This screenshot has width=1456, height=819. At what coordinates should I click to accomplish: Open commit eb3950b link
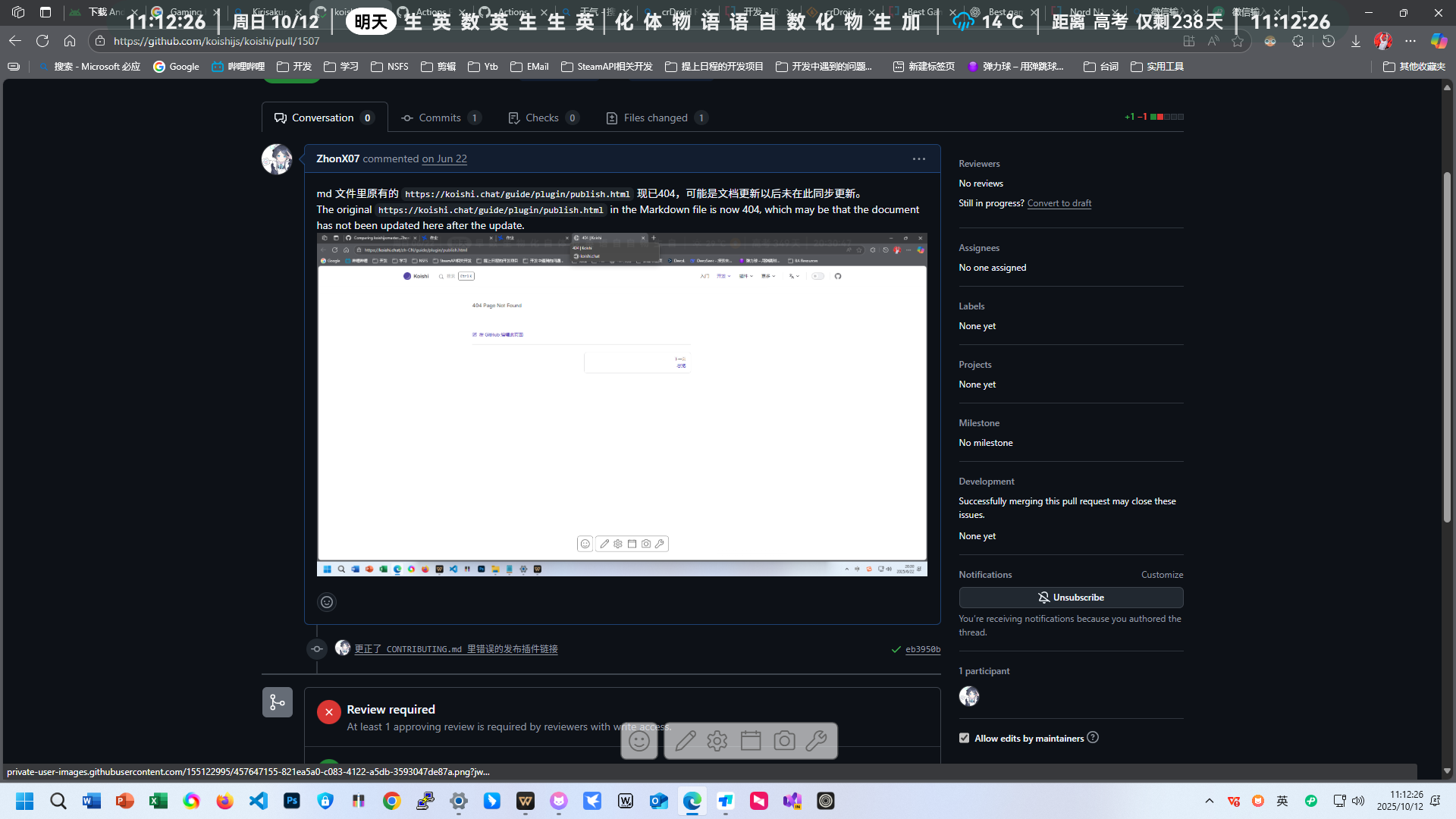coord(923,649)
